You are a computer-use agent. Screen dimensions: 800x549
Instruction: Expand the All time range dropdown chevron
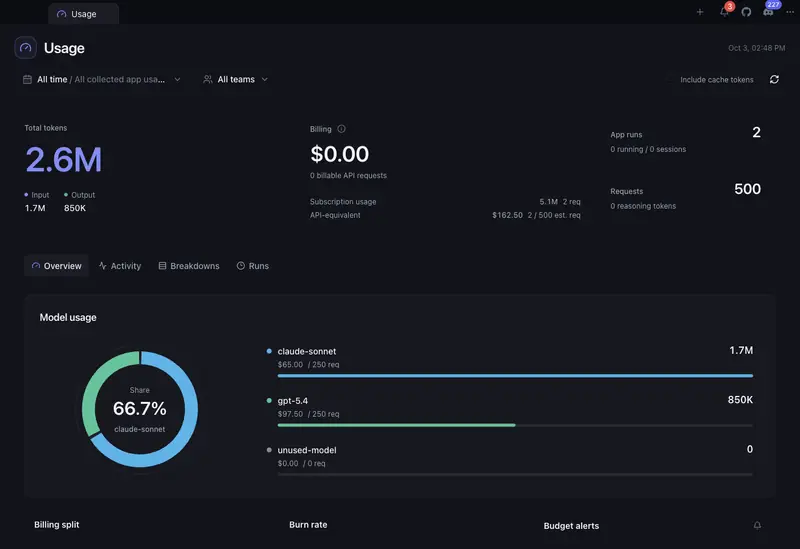(177, 80)
